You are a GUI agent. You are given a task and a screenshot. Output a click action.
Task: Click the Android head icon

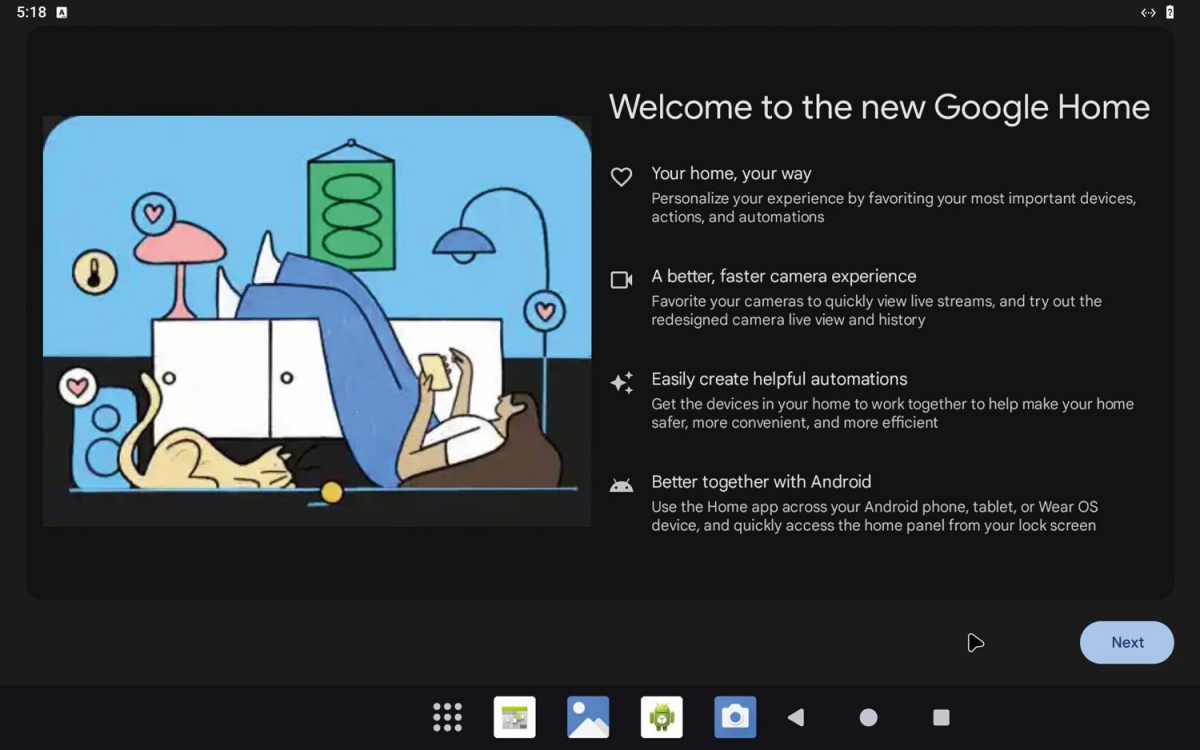(x=621, y=486)
